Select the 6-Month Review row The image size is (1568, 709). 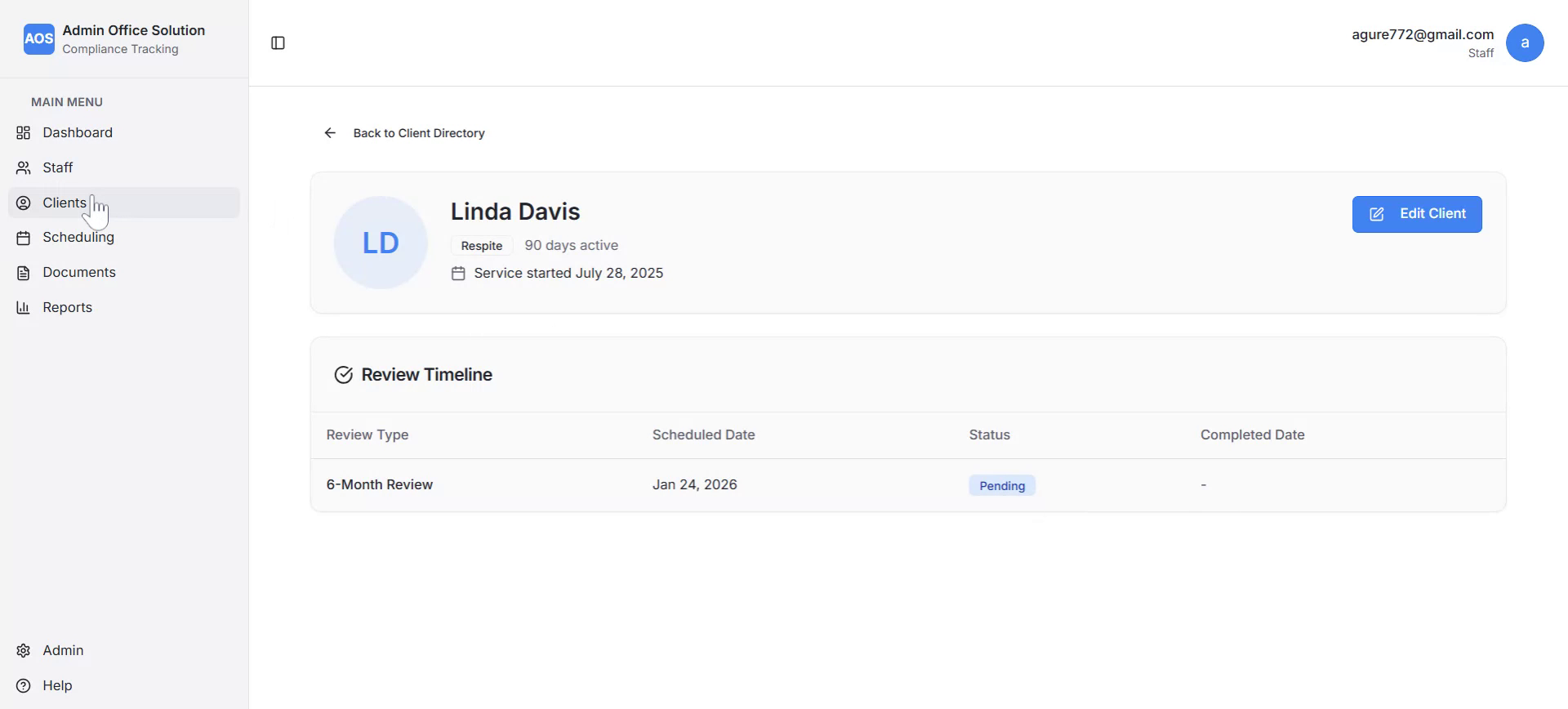tap(380, 485)
